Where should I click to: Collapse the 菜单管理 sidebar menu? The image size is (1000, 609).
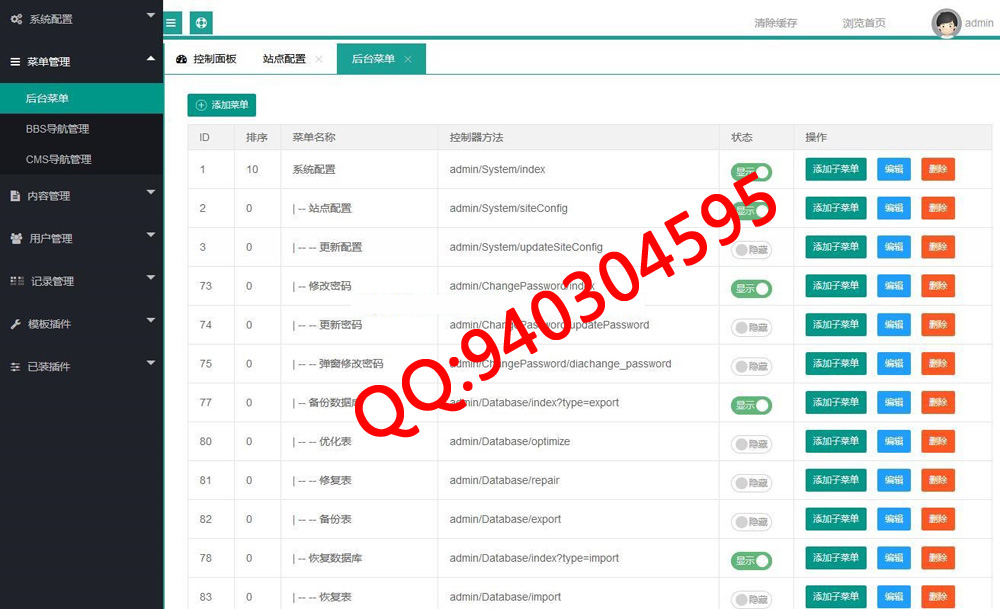(80, 61)
